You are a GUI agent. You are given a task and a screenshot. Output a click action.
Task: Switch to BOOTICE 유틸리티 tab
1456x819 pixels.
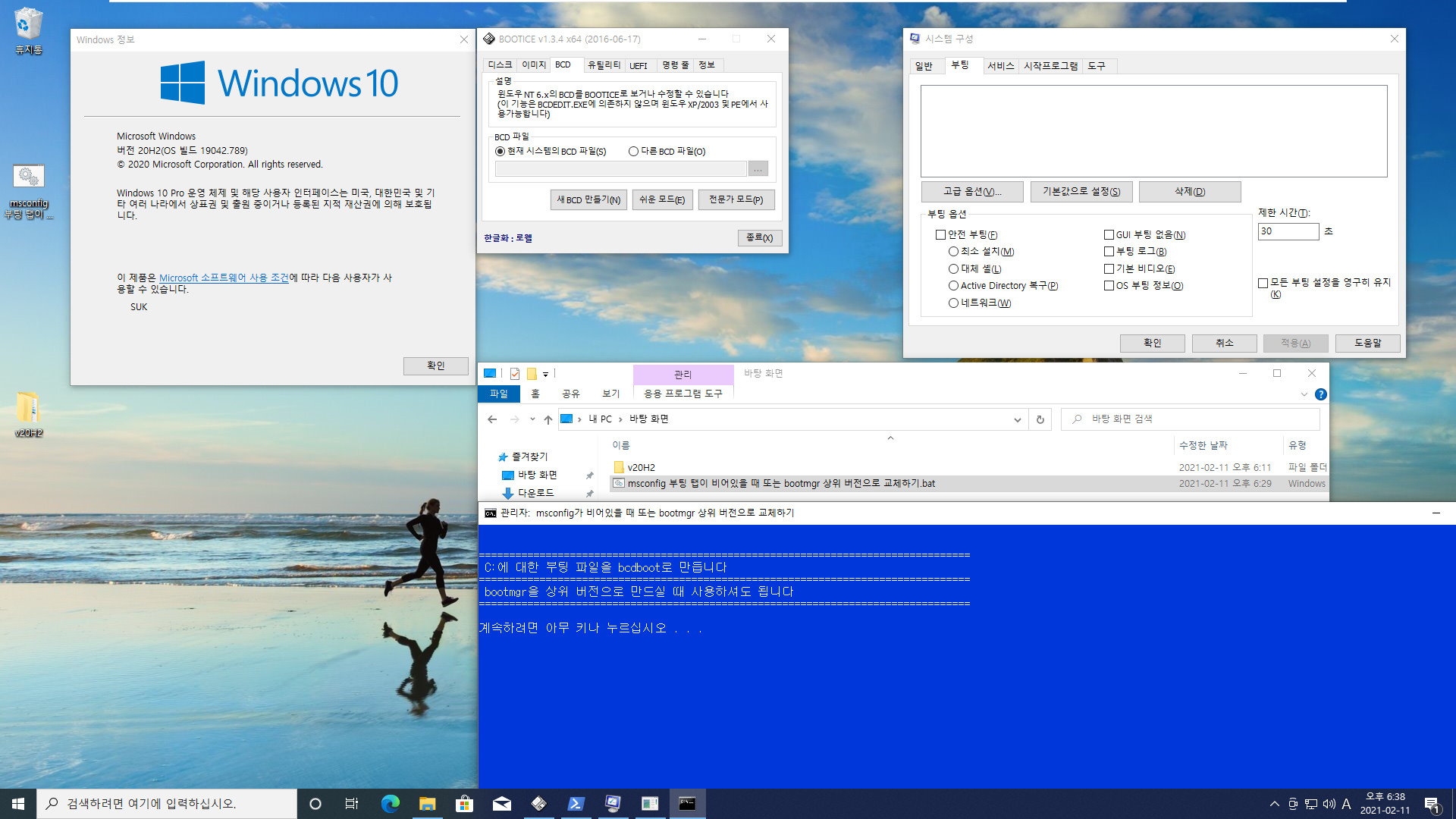pos(604,65)
